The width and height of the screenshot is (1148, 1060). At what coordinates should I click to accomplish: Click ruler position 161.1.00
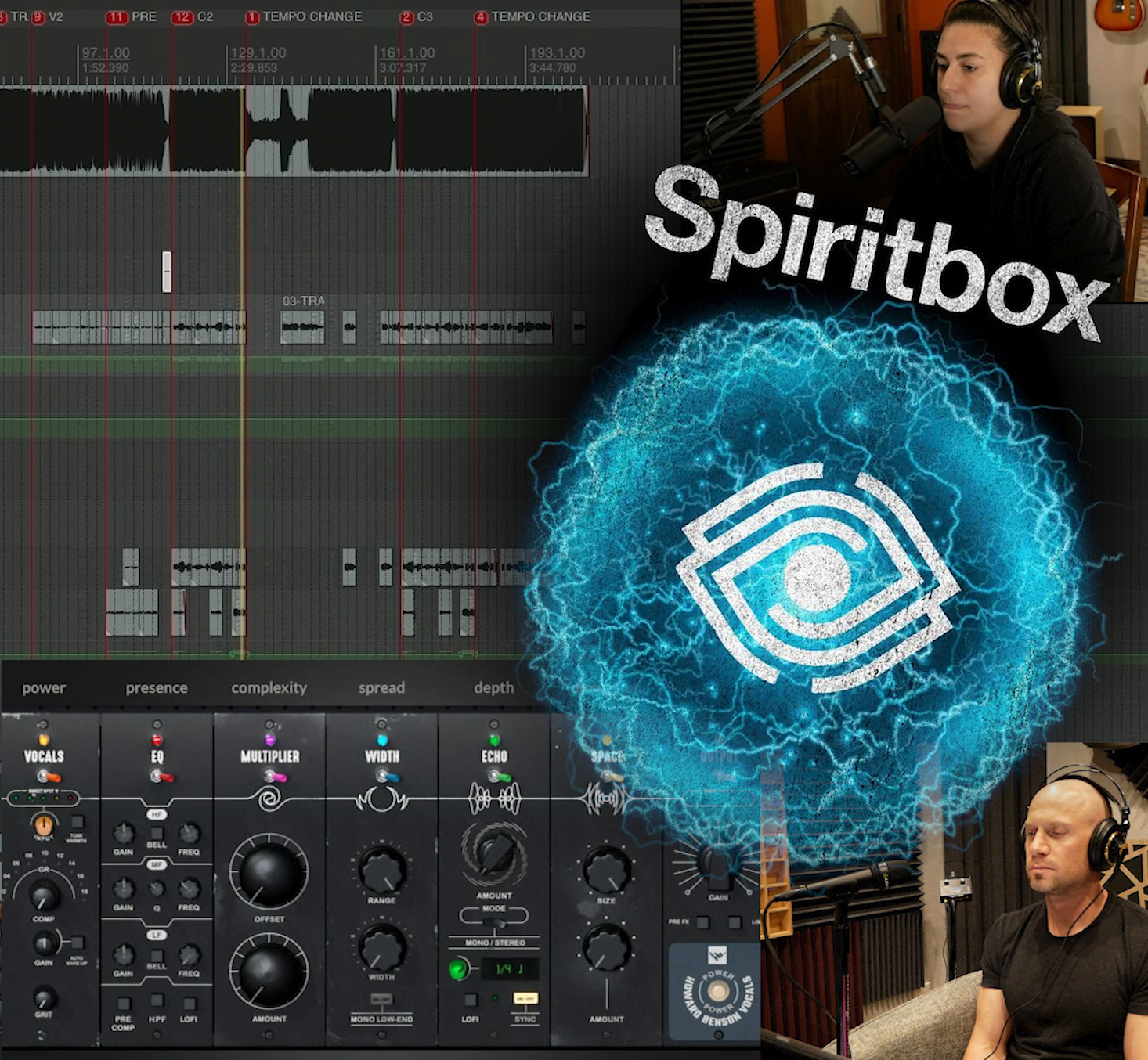pos(407,53)
